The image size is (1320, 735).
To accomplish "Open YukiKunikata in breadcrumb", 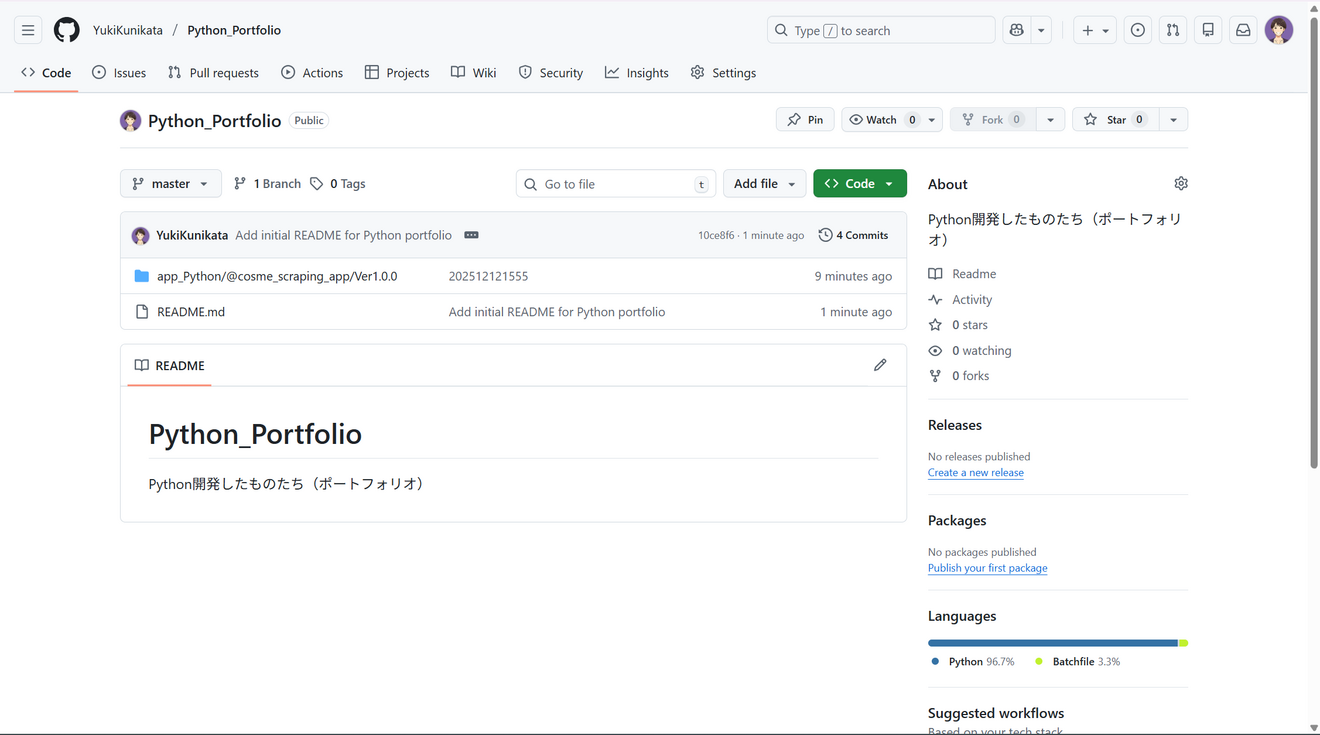I will click(x=128, y=30).
